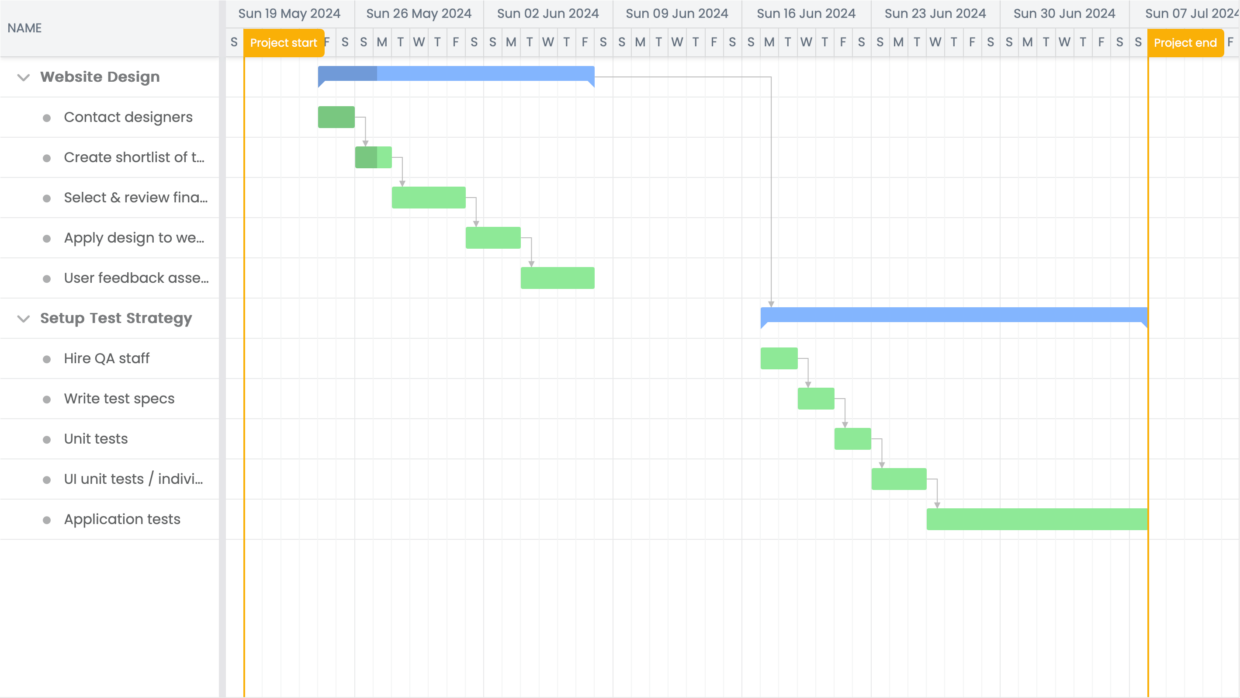
Task: Click the task dot icon next to Hire QA staff
Action: (x=48, y=358)
